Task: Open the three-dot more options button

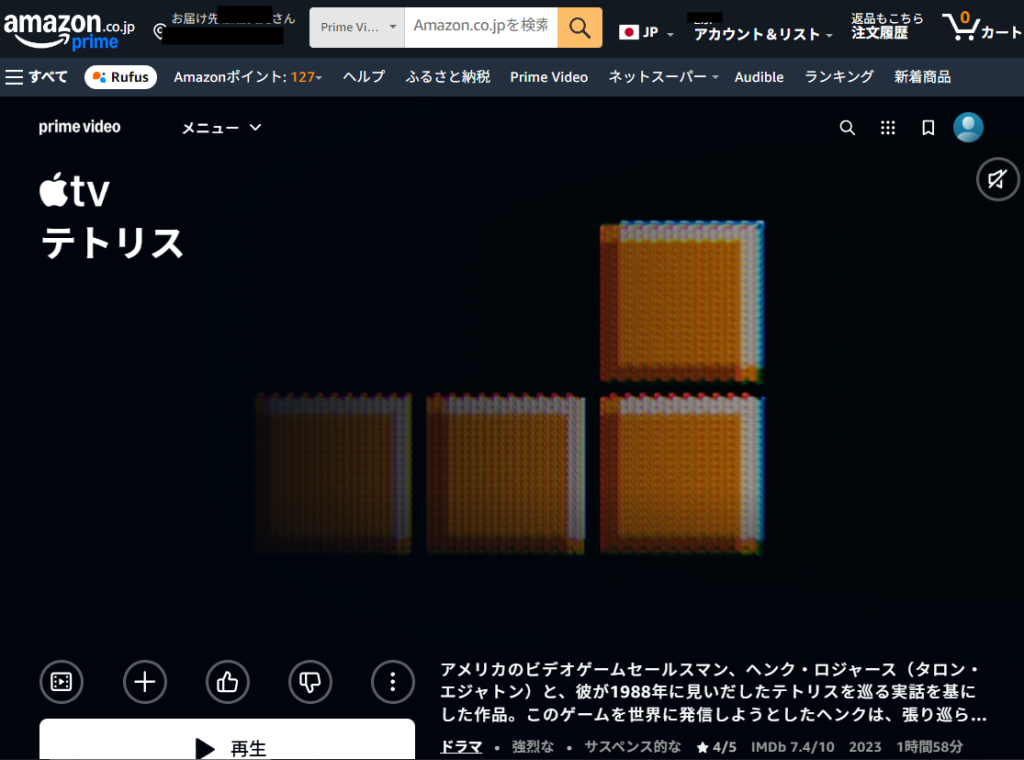Action: (392, 682)
